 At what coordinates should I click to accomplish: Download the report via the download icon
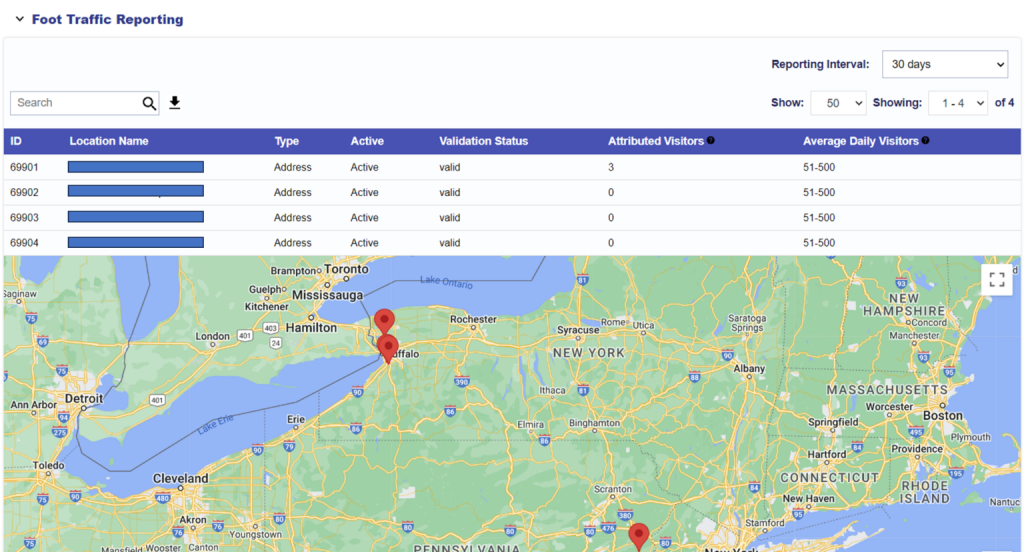pos(174,103)
